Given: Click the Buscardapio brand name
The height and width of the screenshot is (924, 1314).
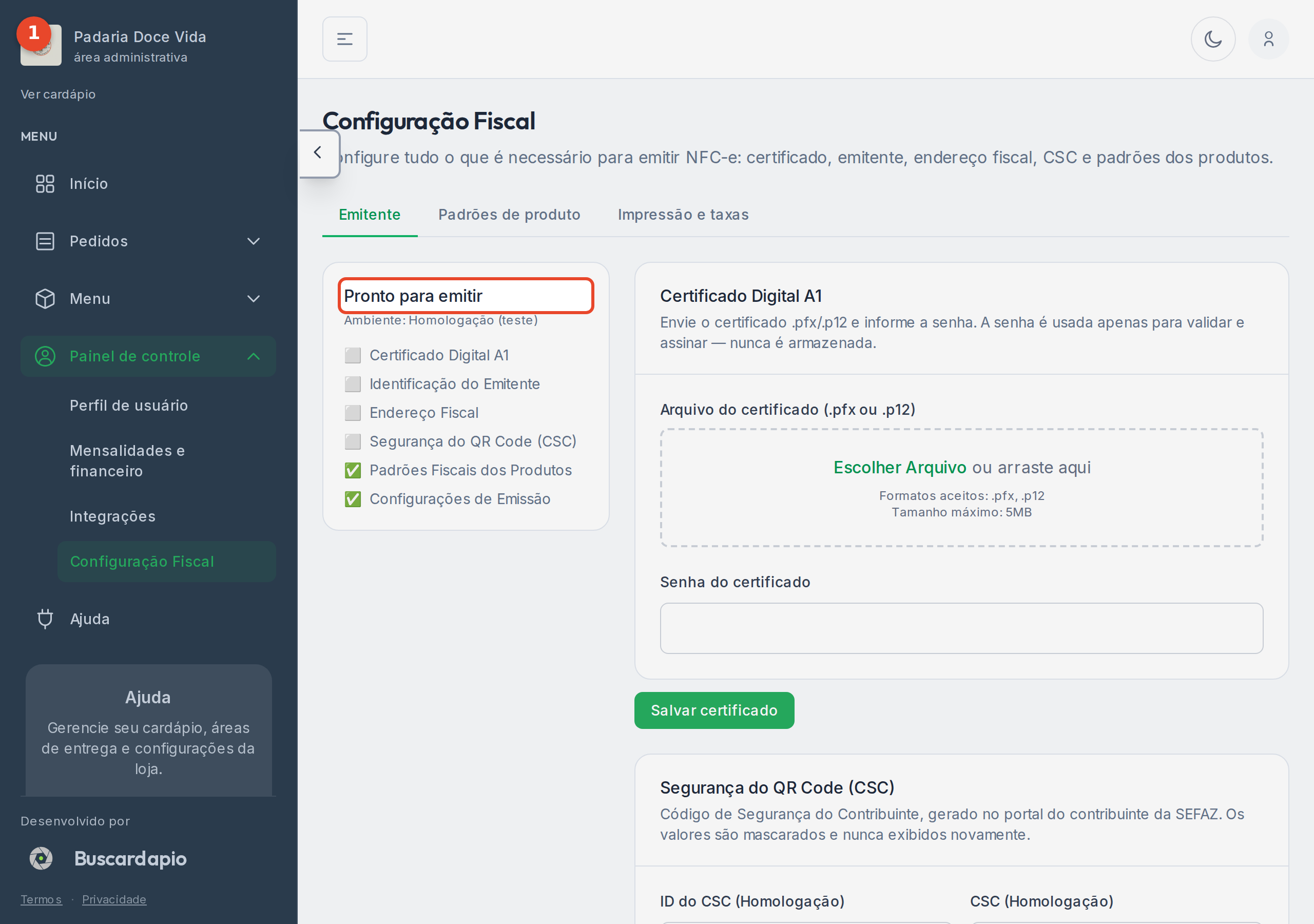Looking at the screenshot, I should [130, 858].
